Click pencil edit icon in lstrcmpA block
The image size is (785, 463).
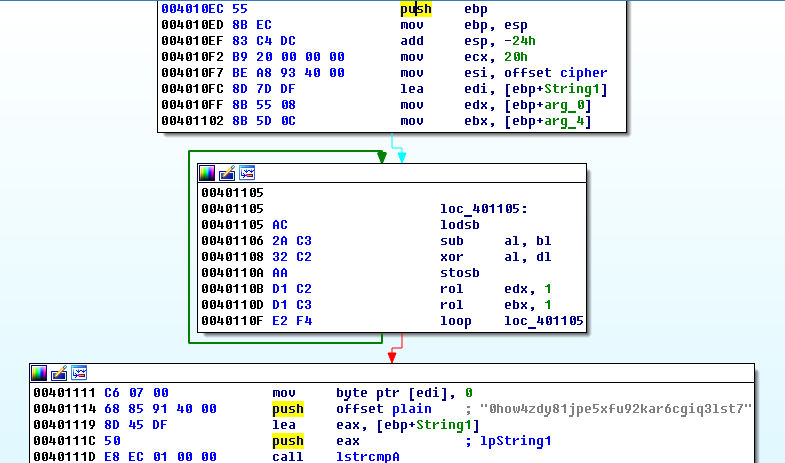click(x=59, y=373)
